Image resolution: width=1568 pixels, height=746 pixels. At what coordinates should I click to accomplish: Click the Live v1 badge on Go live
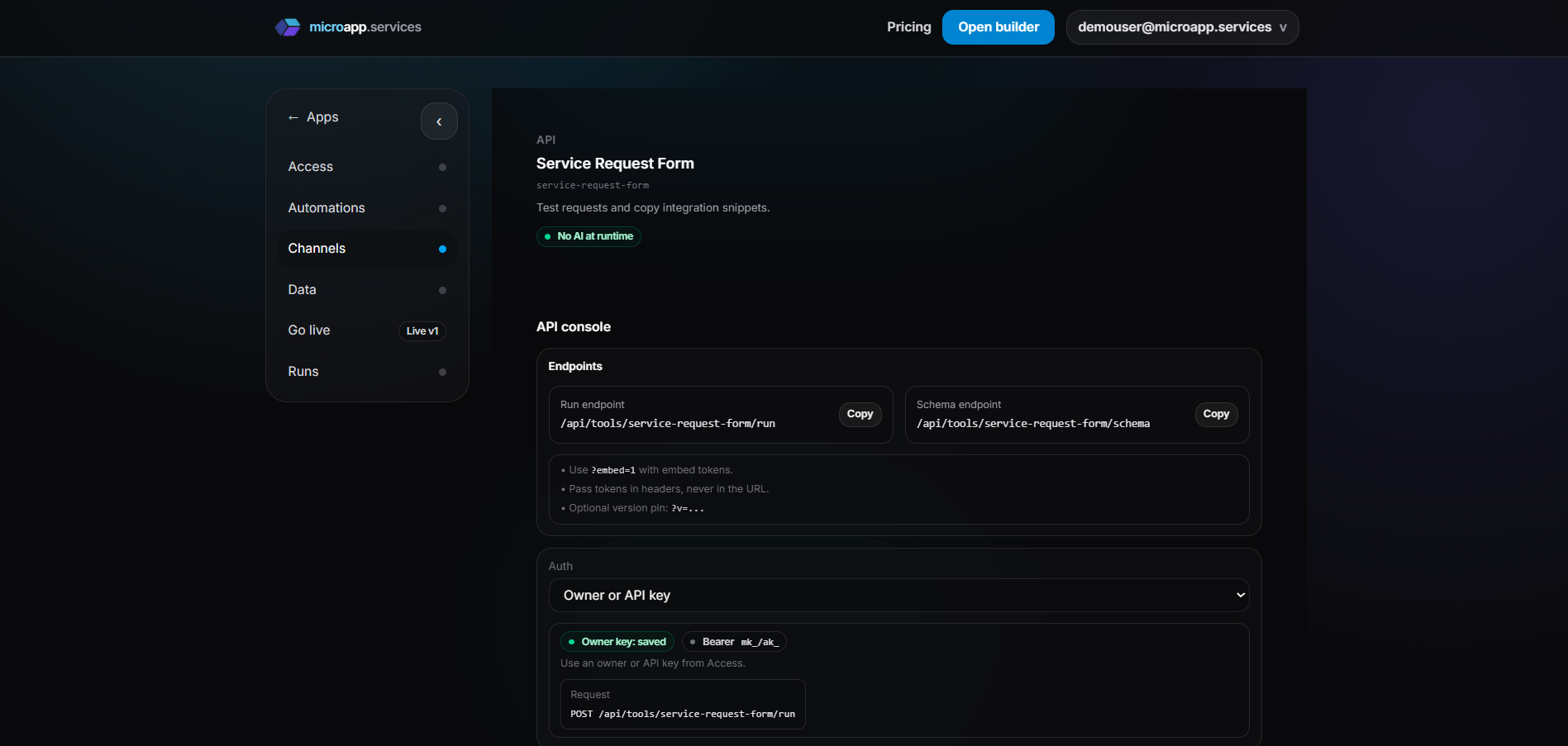click(422, 330)
